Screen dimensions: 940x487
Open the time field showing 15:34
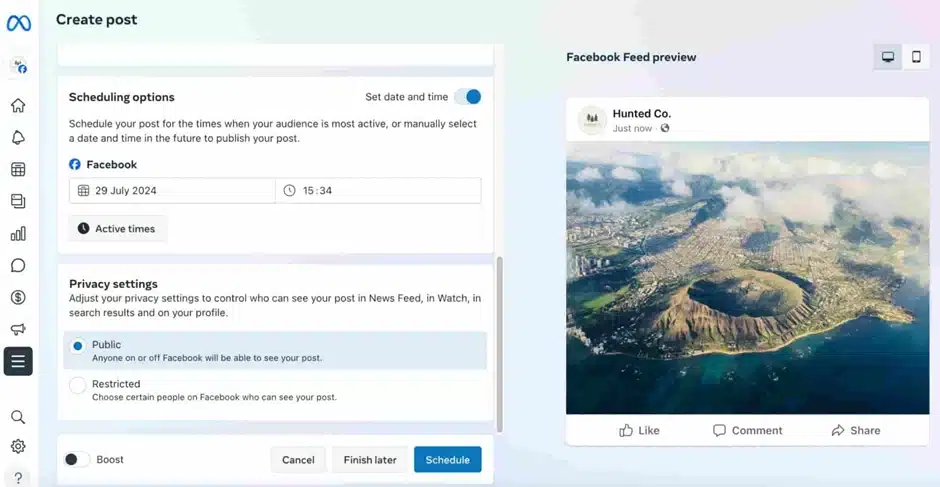click(378, 191)
